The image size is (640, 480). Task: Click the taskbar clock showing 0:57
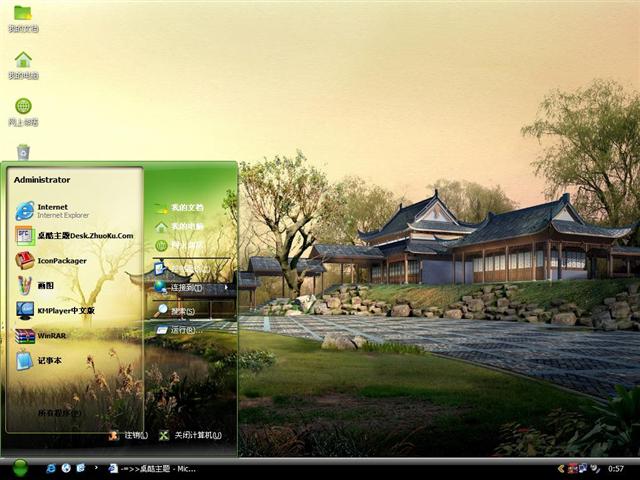pos(616,469)
